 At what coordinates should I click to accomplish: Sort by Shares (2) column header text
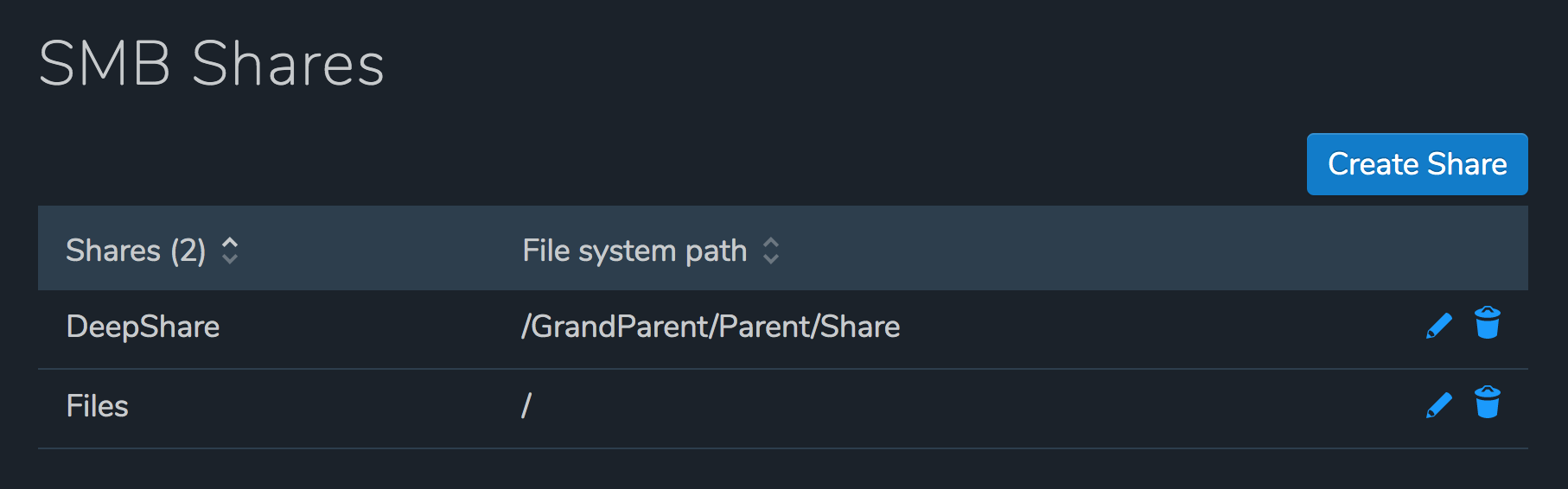point(136,251)
